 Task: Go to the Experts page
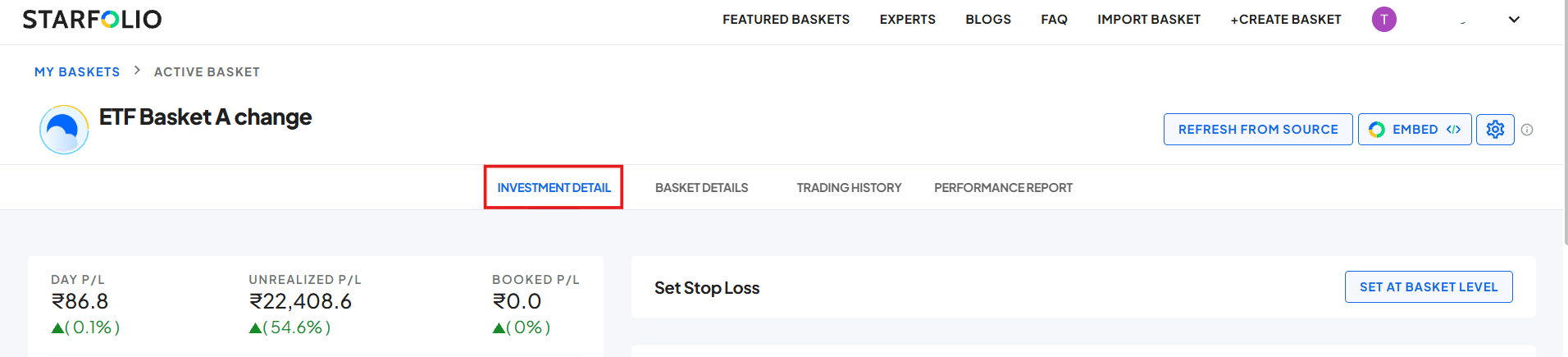click(x=907, y=19)
